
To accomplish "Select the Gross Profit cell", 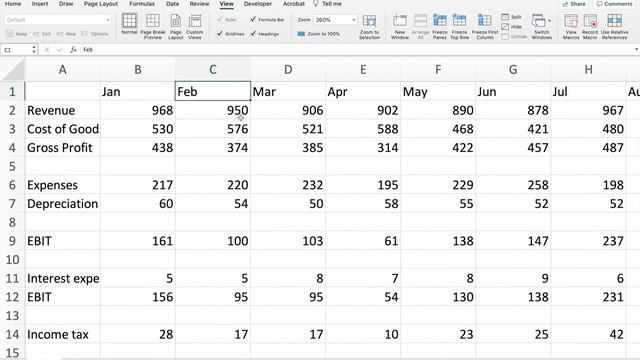I will [x=62, y=147].
